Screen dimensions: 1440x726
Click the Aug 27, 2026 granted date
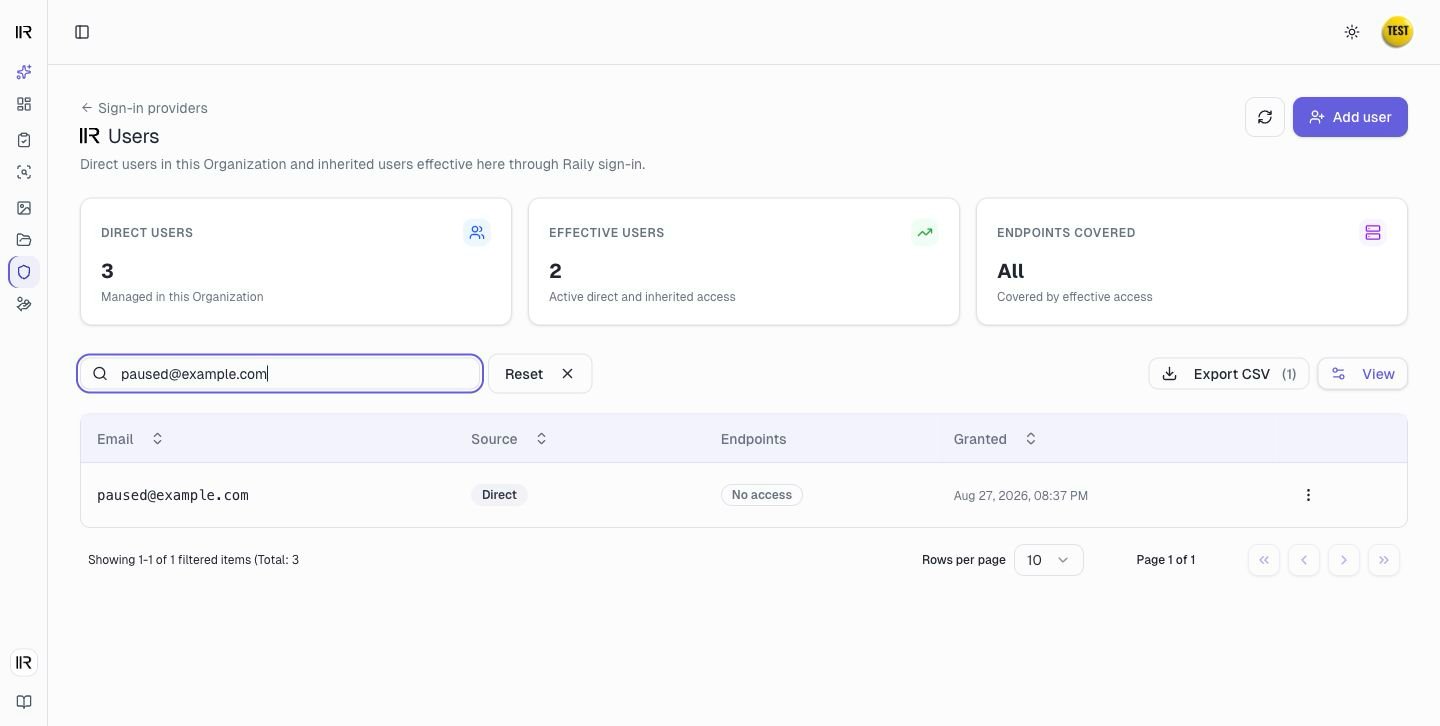coord(1021,496)
